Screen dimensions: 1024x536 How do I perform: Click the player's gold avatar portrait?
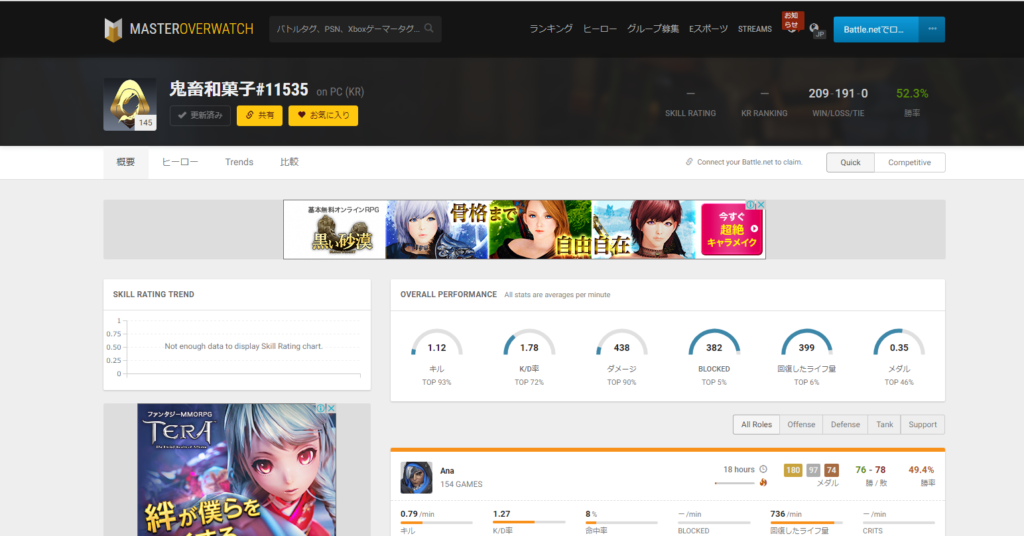point(128,104)
